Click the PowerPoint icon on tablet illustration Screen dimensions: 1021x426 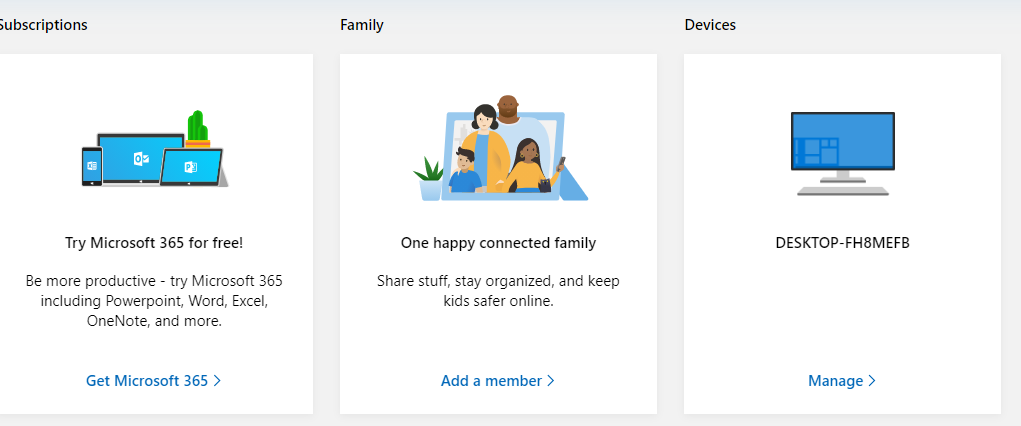[191, 167]
